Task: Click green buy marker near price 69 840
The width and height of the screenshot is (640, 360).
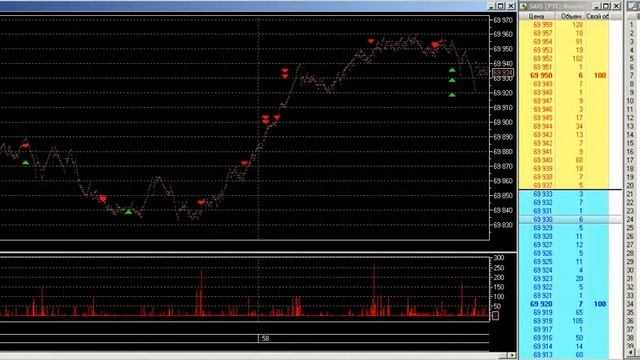Action: [x=129, y=212]
